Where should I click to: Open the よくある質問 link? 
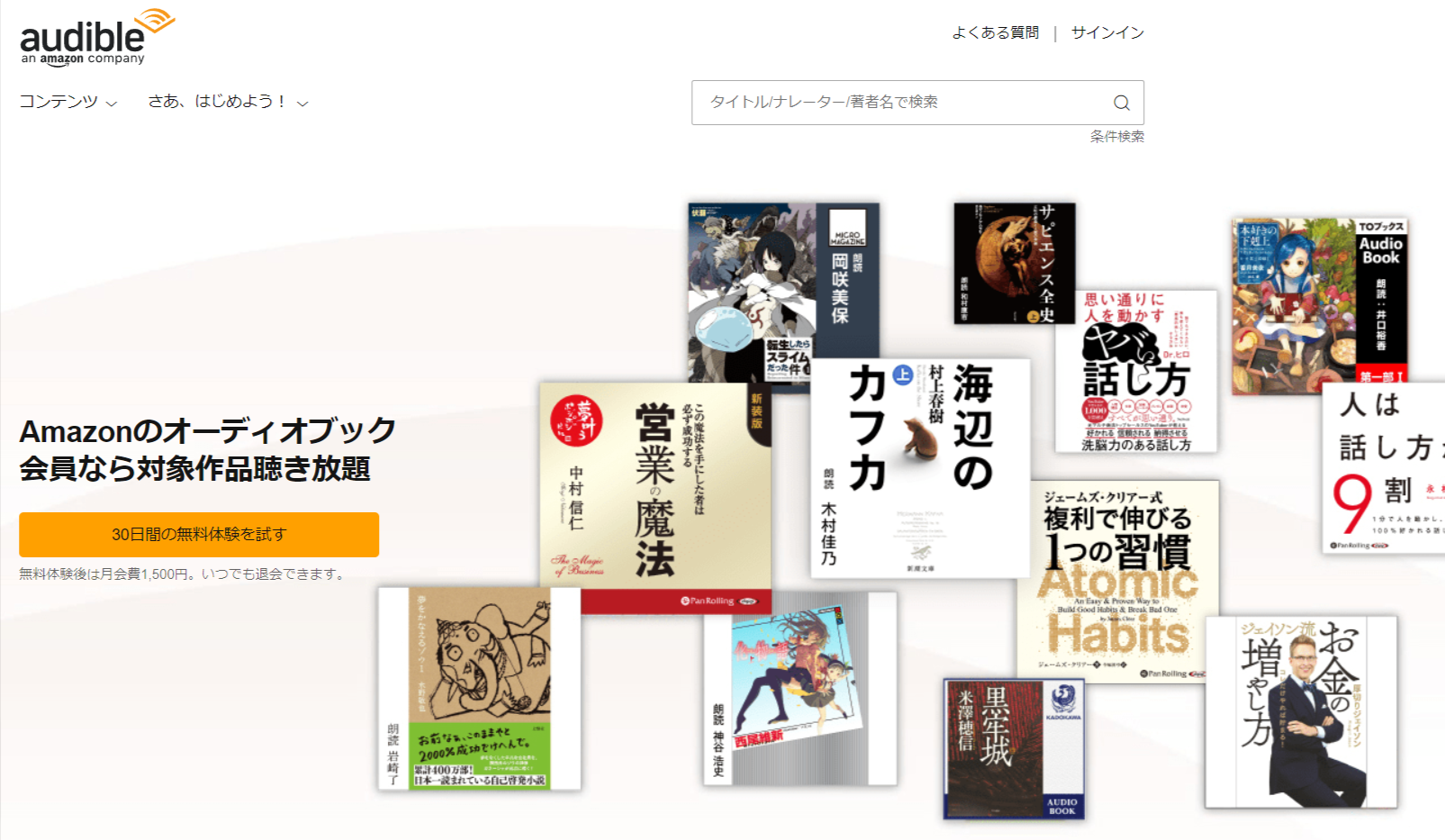pos(995,32)
